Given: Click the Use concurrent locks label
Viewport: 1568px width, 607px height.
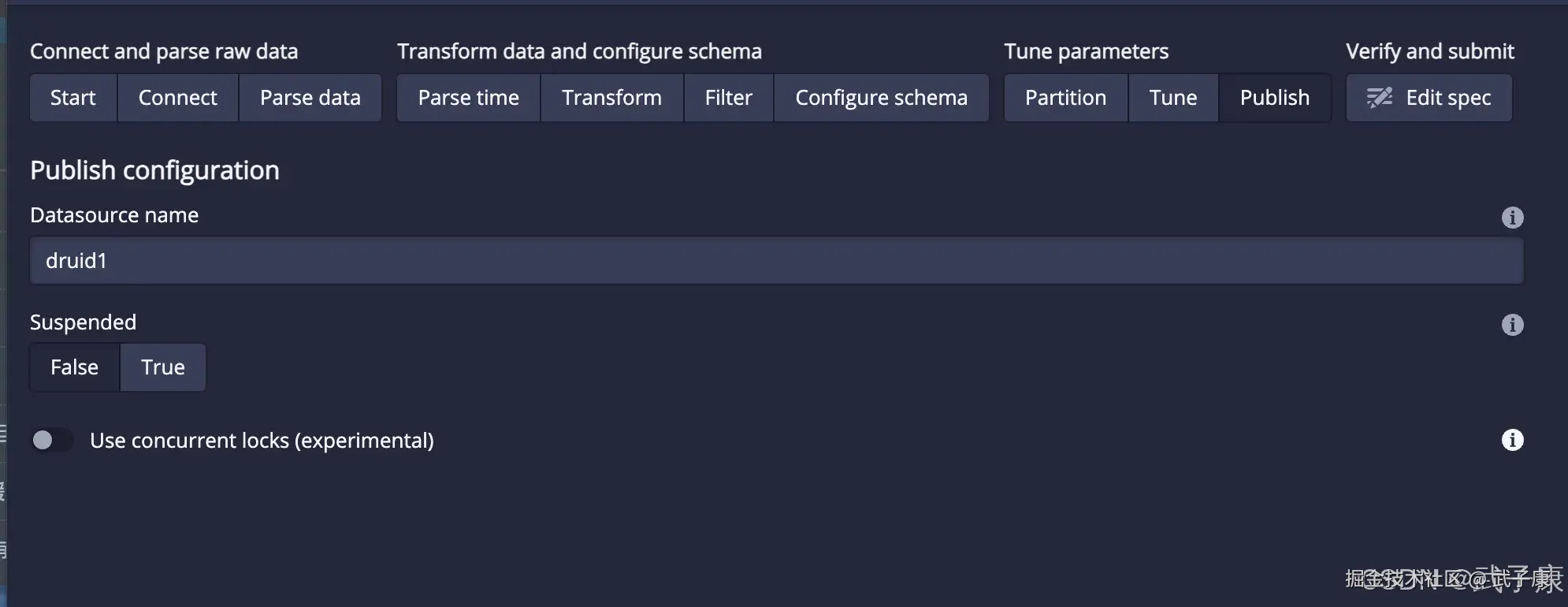Looking at the screenshot, I should coord(262,441).
